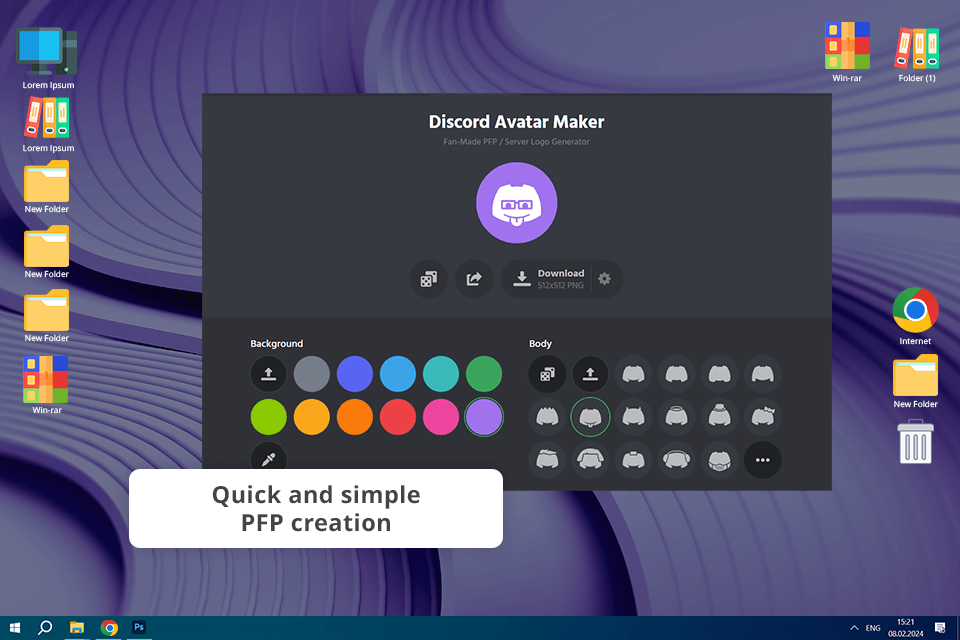Click the purple avatar preview image
960x640 pixels.
coord(517,203)
